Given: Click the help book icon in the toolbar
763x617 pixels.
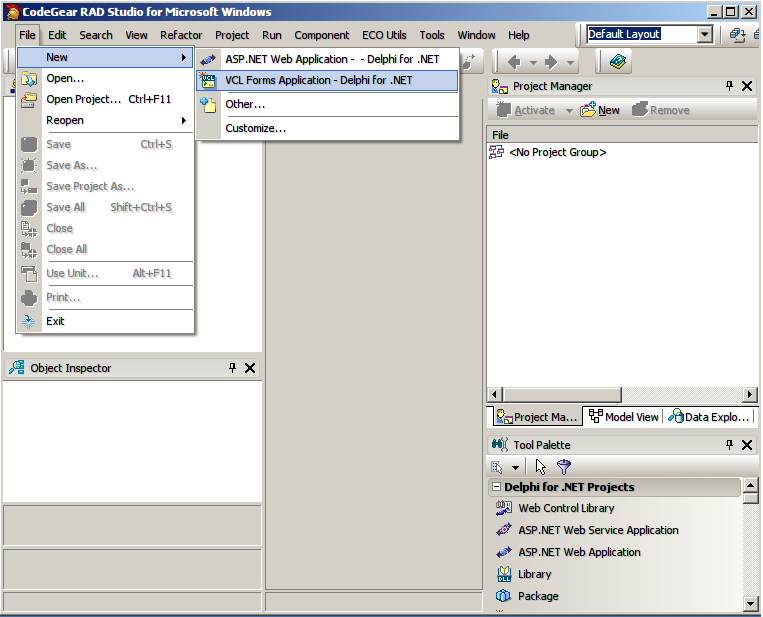Looking at the screenshot, I should (x=619, y=62).
